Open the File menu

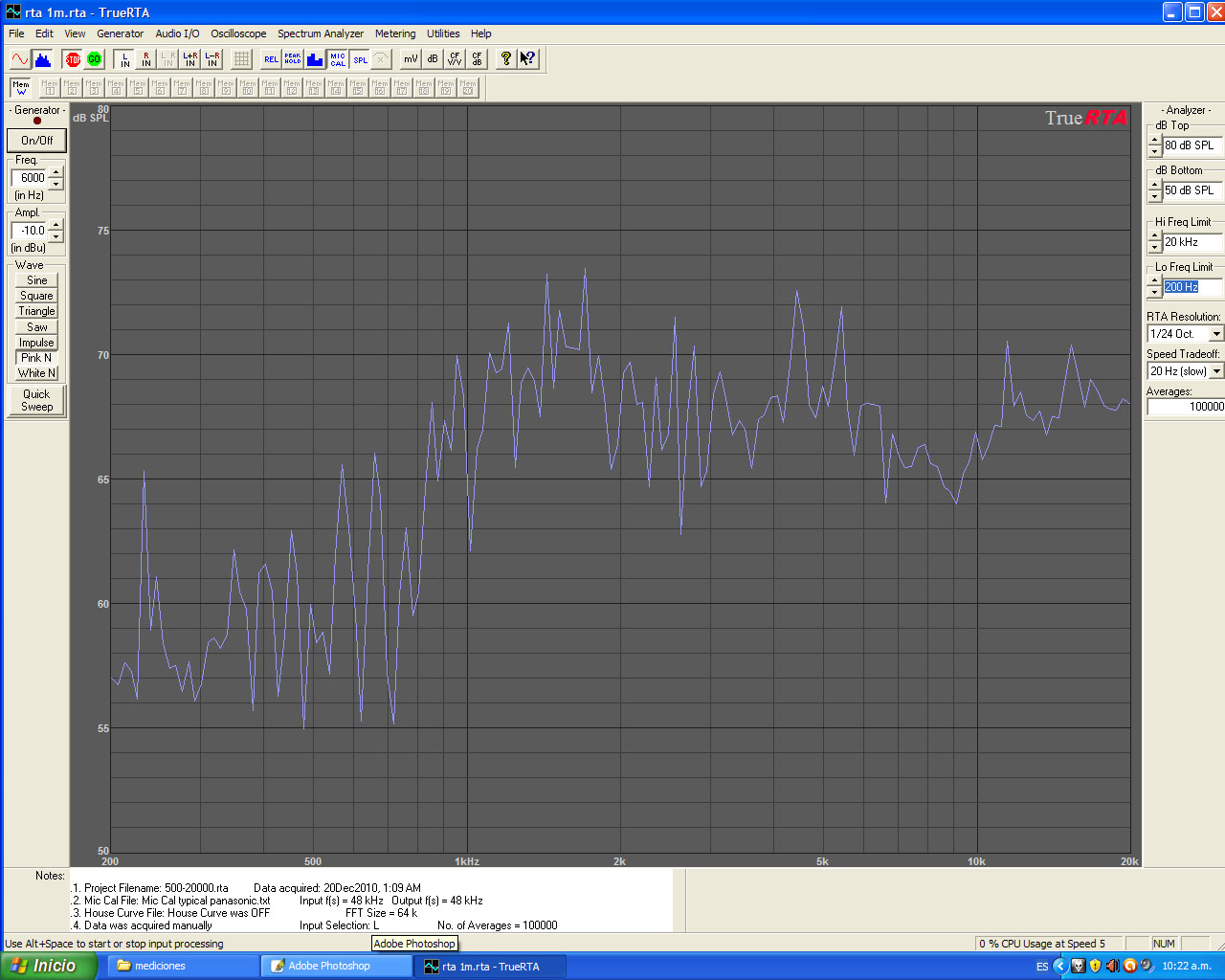16,33
